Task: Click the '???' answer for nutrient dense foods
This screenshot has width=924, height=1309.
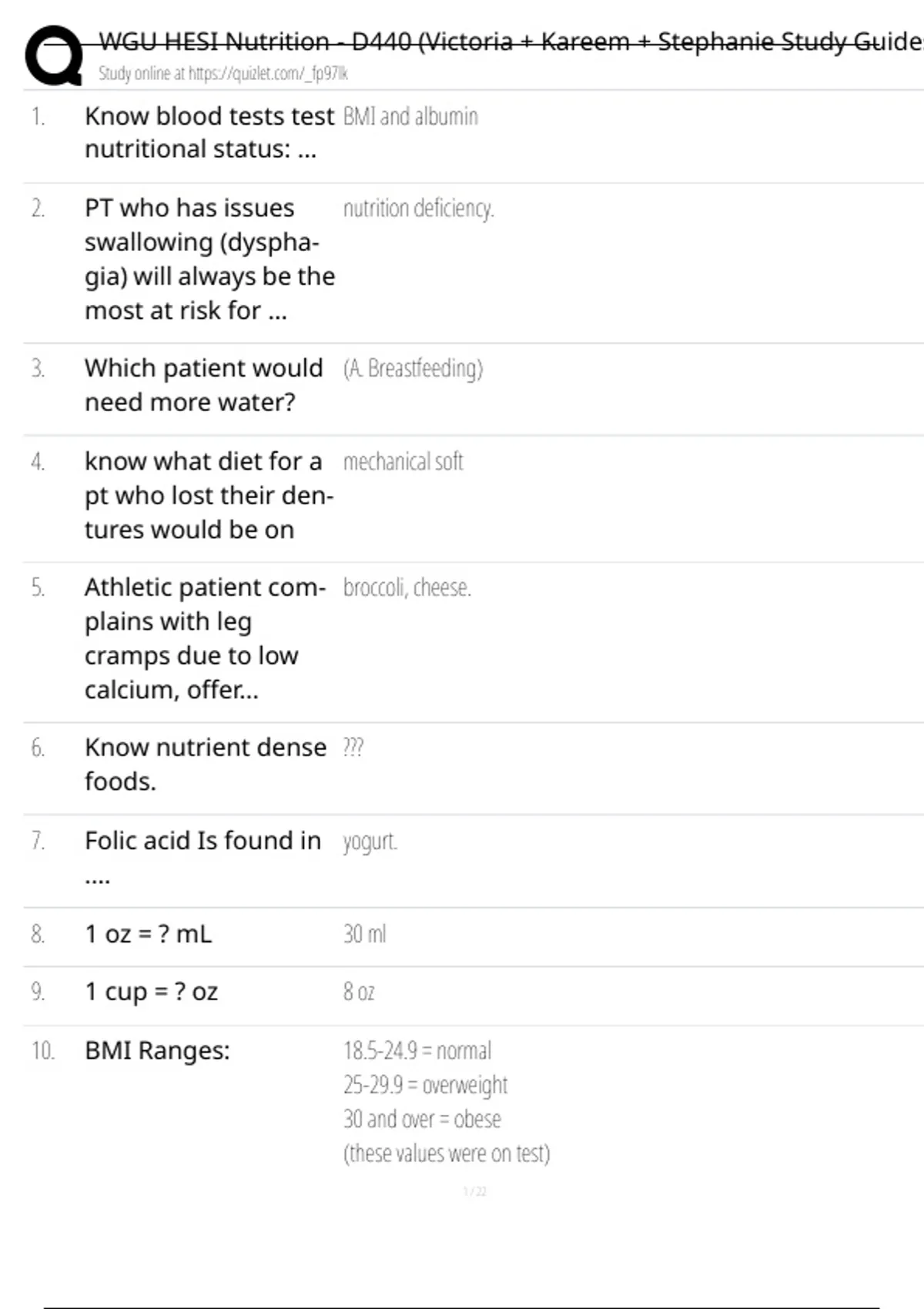Action: (x=353, y=748)
